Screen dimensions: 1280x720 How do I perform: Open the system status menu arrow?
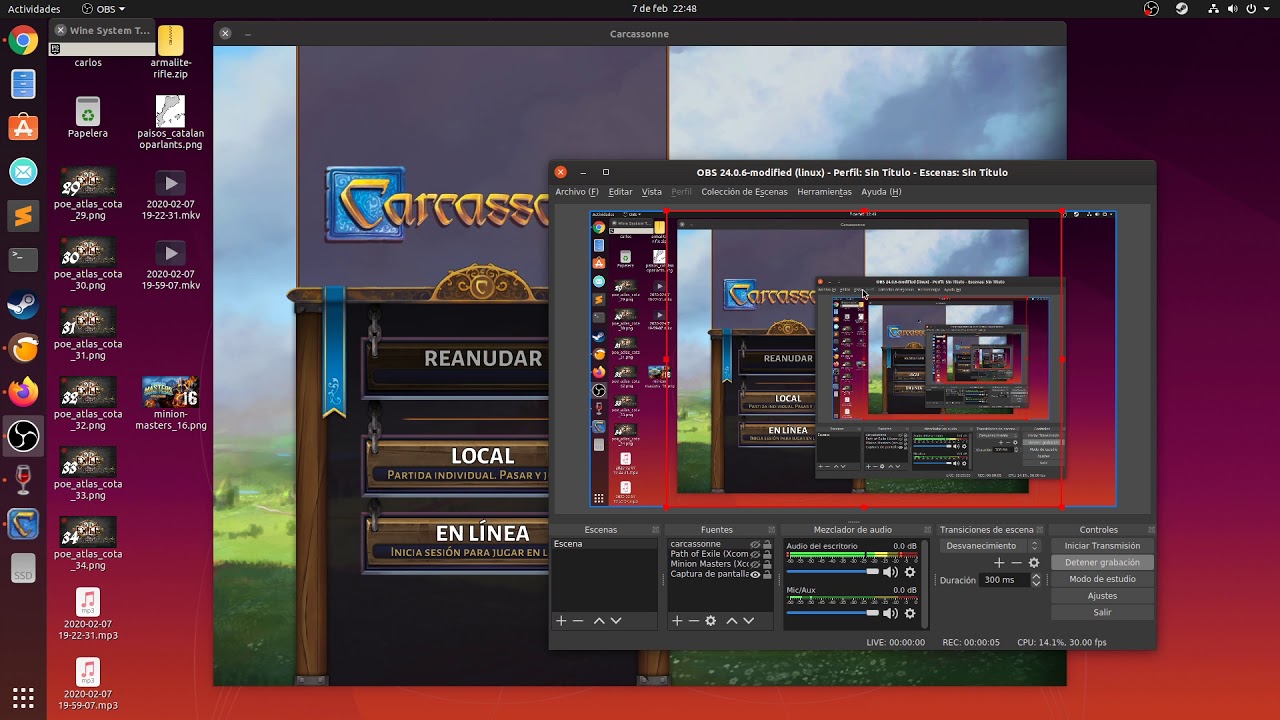coord(1267,9)
